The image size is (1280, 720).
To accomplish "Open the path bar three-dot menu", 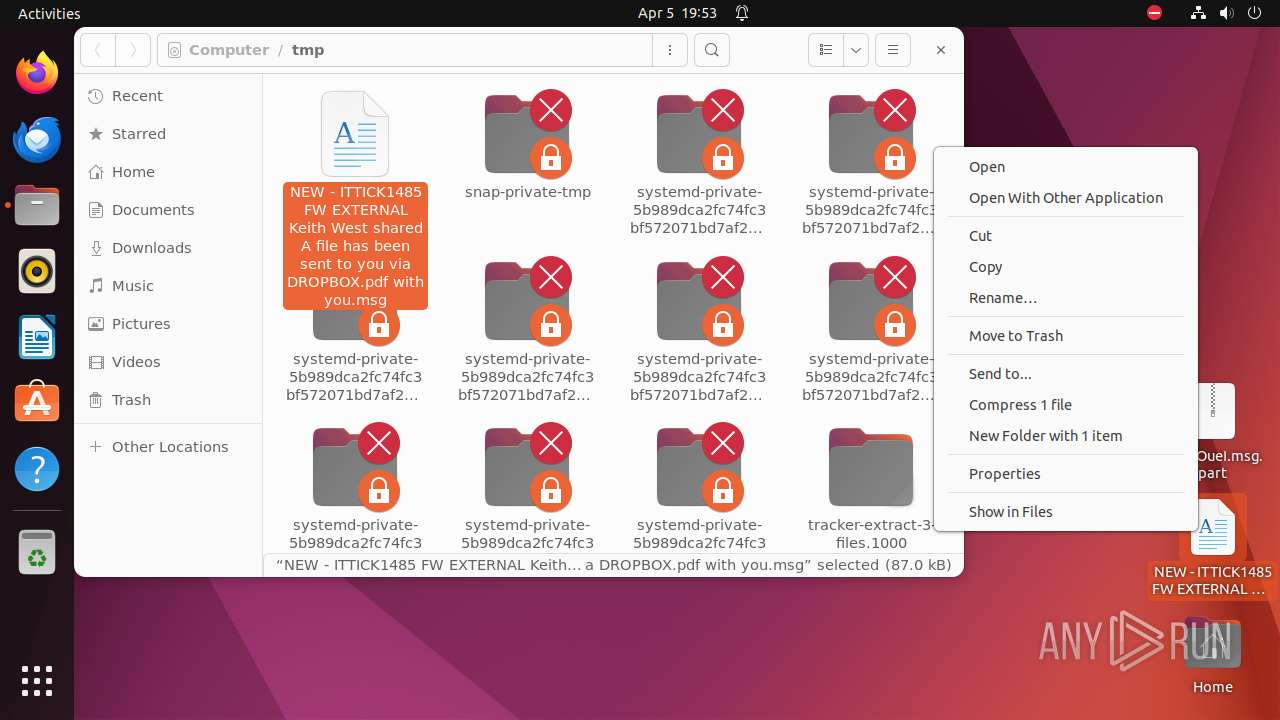I will pos(670,50).
